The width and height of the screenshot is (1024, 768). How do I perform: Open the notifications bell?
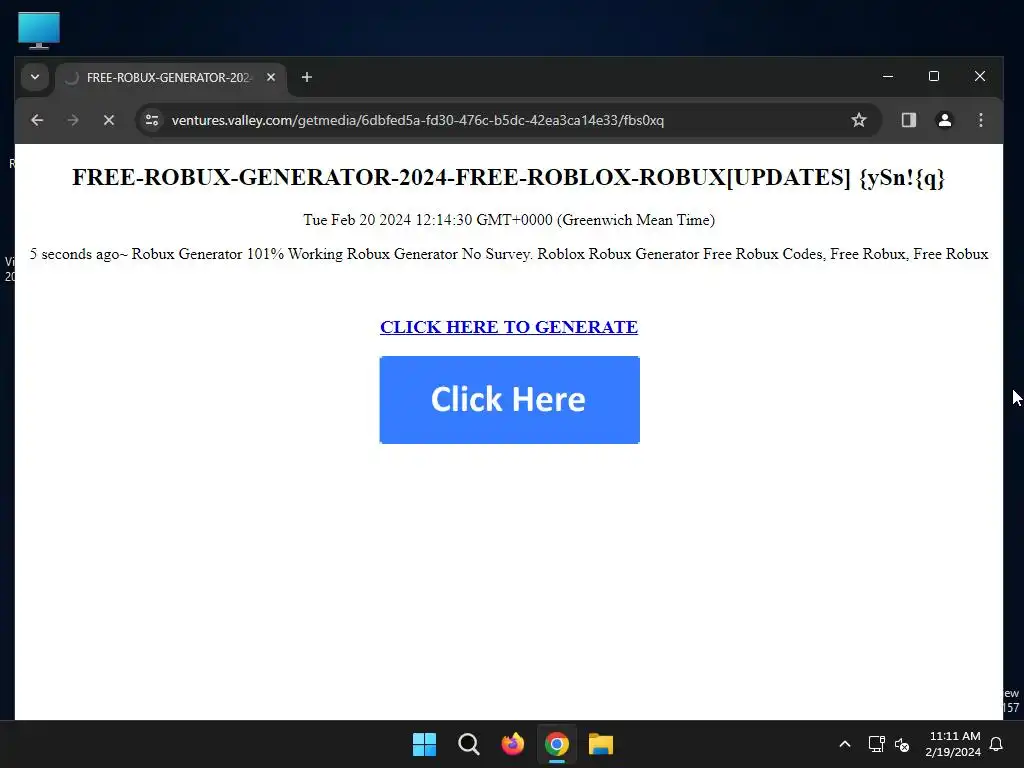coord(997,744)
